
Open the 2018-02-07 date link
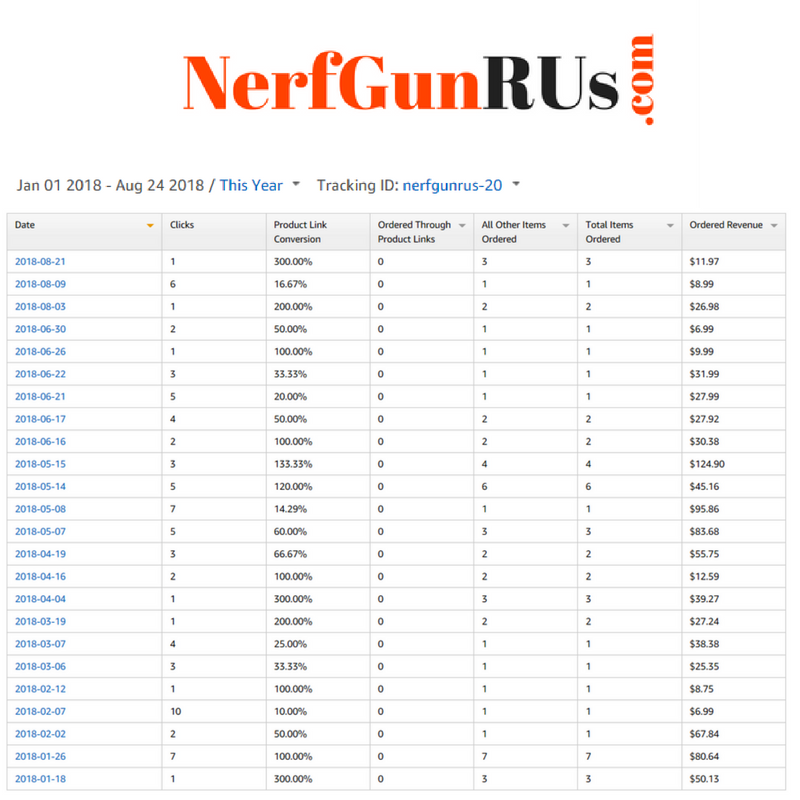point(40,711)
